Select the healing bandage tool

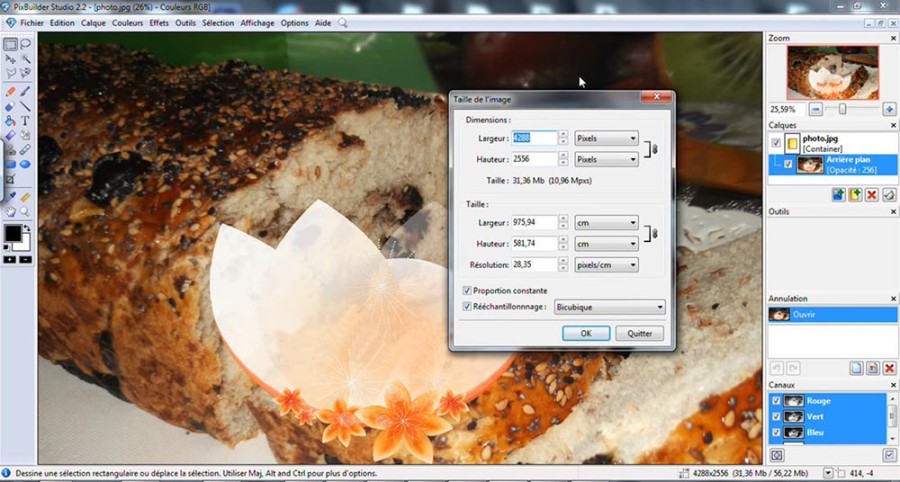25,150
